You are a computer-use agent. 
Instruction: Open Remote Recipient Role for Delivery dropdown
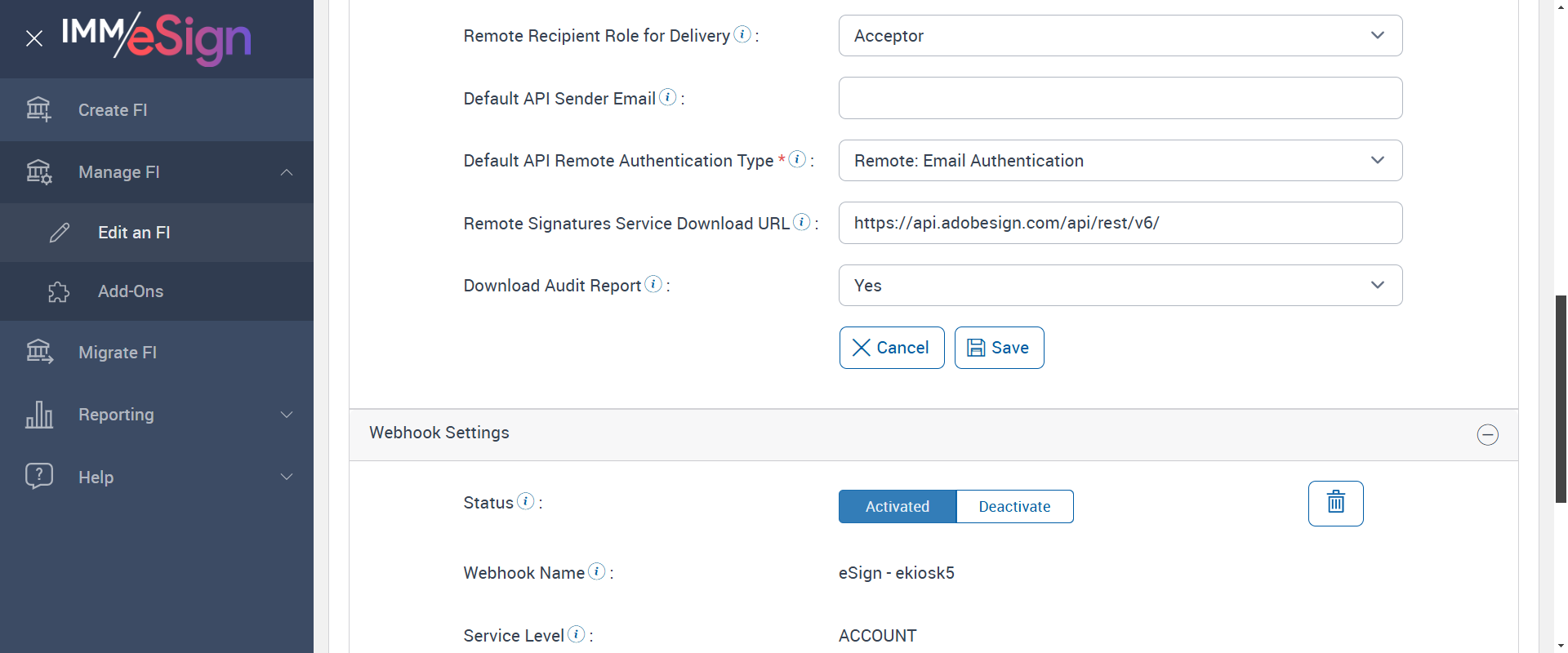pyautogui.click(x=1120, y=36)
